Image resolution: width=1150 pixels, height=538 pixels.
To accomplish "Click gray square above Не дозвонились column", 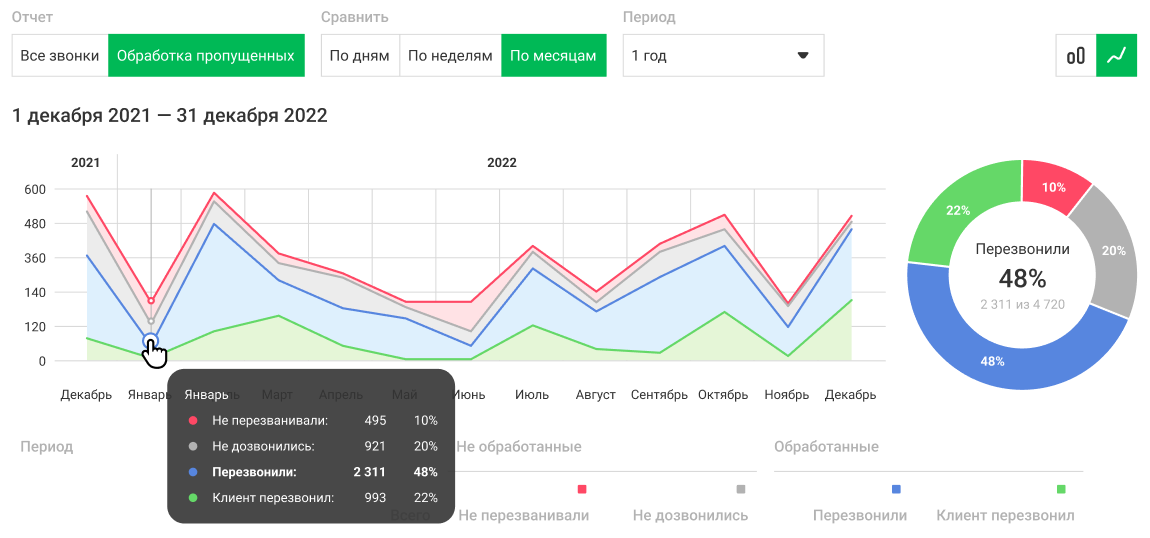I will click(741, 489).
